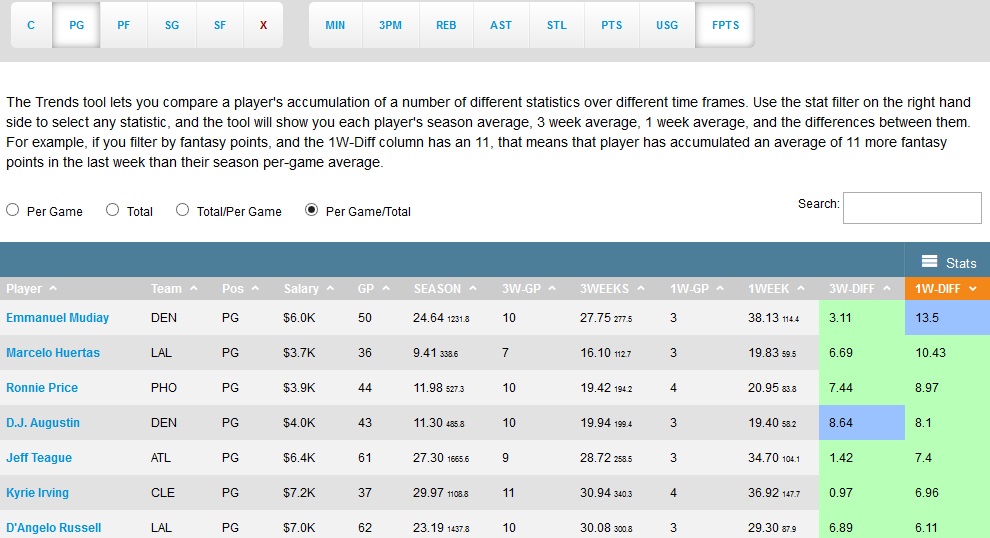Click 19.94 3WEEKS value for D.J. Augustin
The image size is (990, 538).
[595, 422]
